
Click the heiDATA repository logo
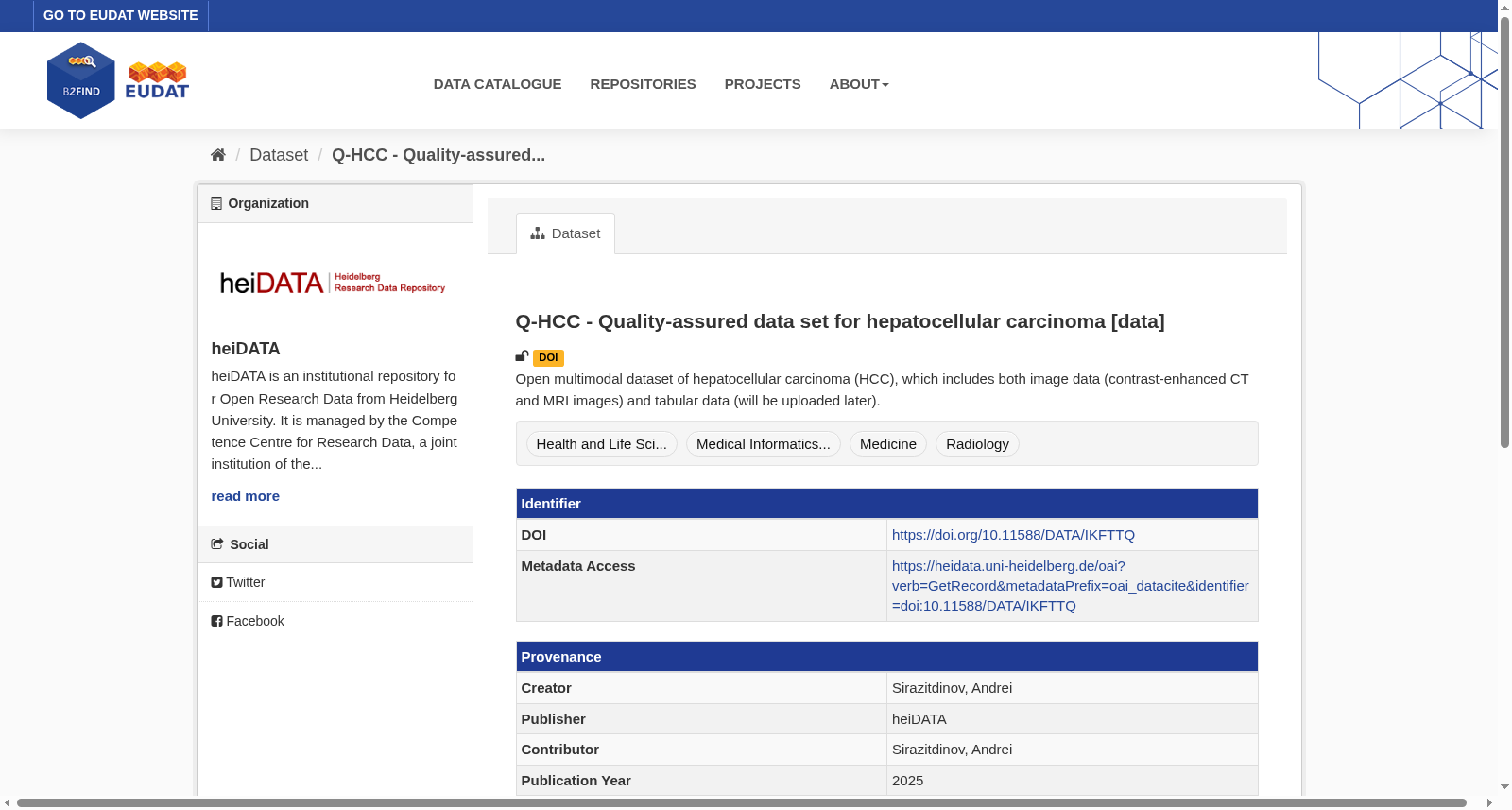333,283
